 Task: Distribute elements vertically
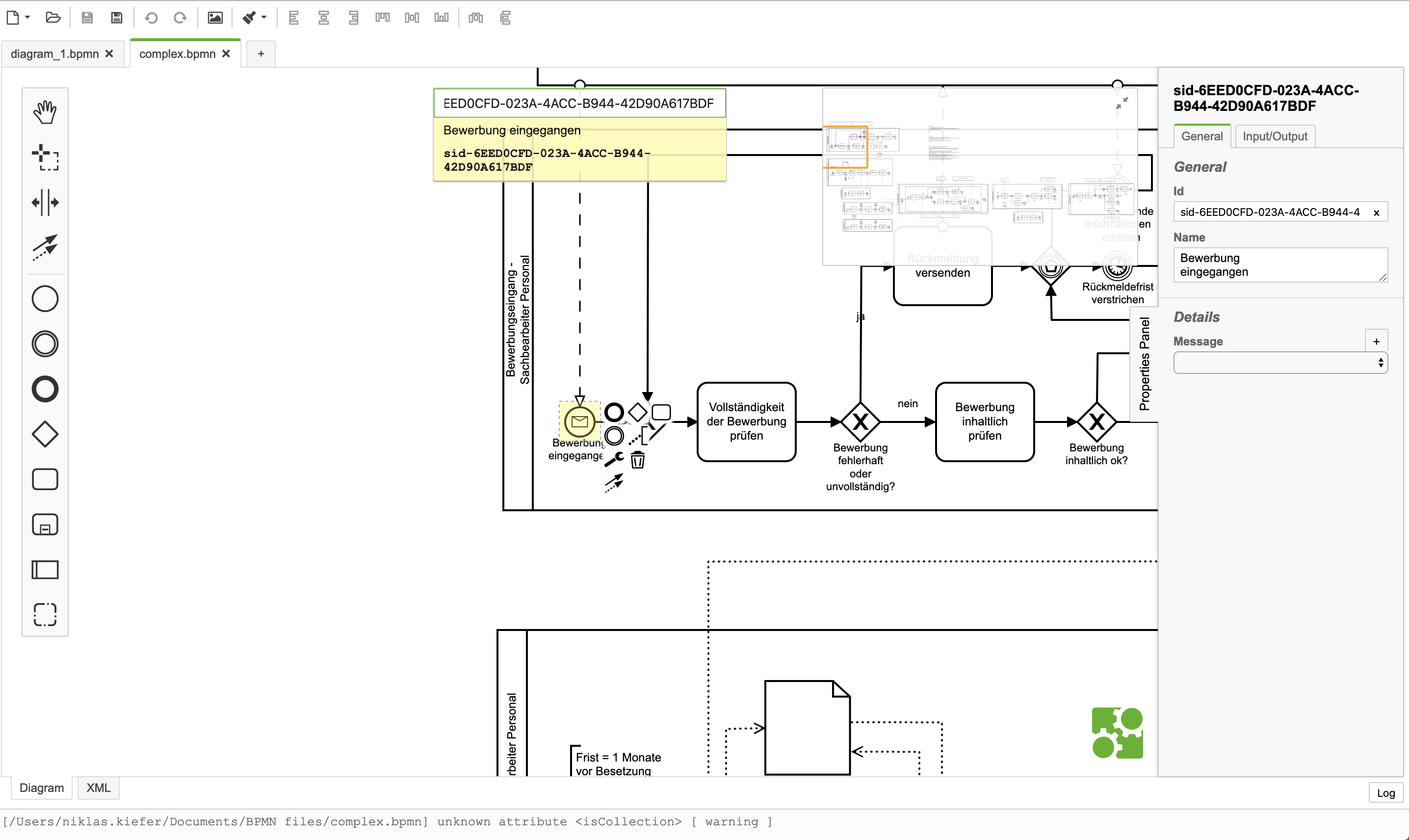point(505,18)
